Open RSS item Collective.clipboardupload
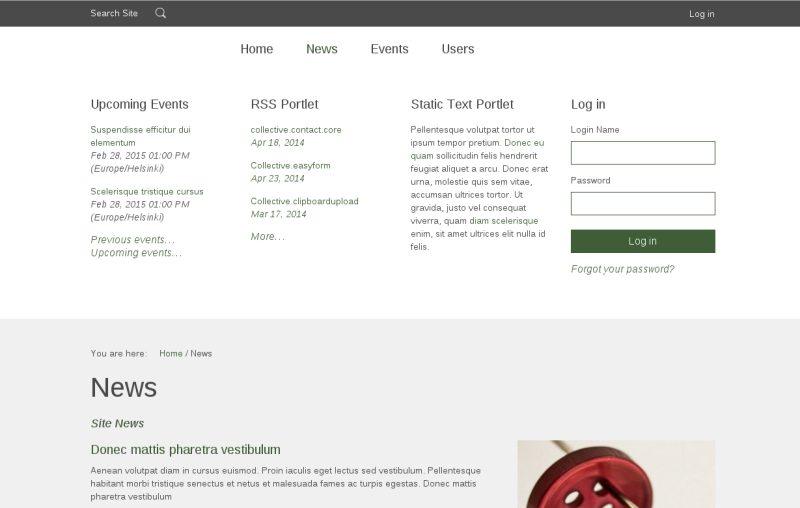Image resolution: width=800 pixels, height=508 pixels. [x=305, y=201]
